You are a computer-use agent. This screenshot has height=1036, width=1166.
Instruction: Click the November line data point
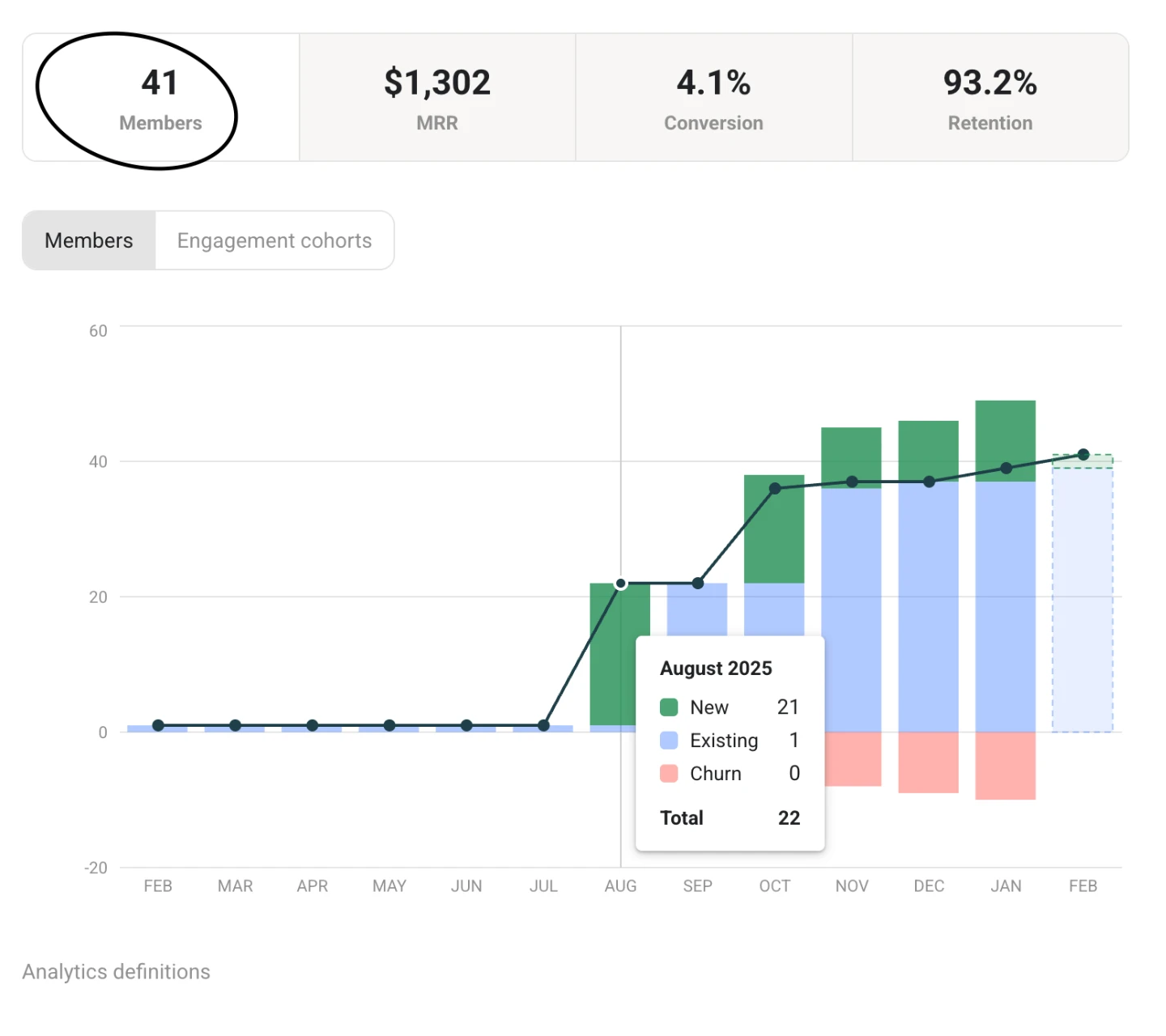click(852, 482)
